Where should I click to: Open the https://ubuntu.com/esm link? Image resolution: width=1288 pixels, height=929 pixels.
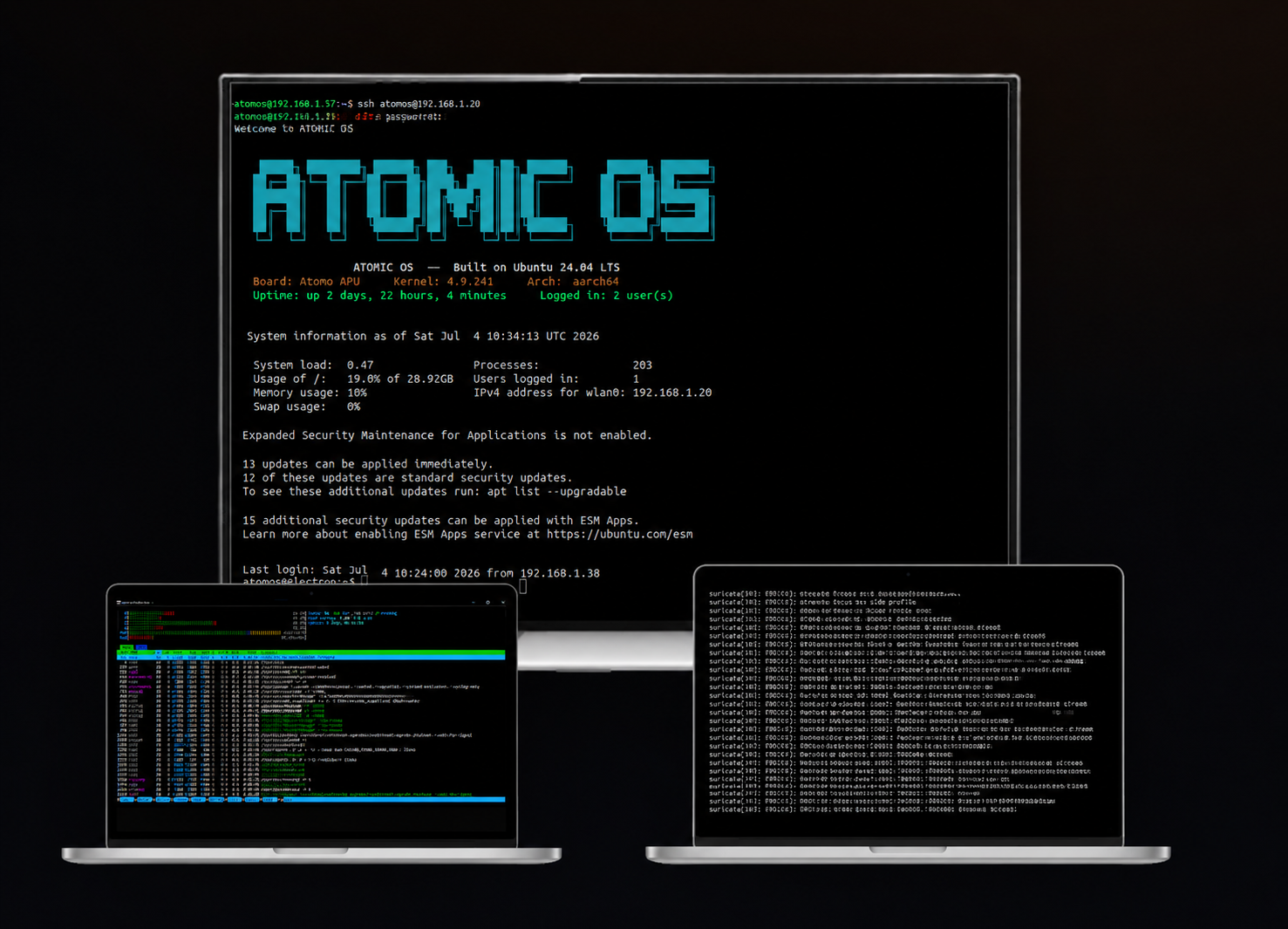click(x=620, y=535)
